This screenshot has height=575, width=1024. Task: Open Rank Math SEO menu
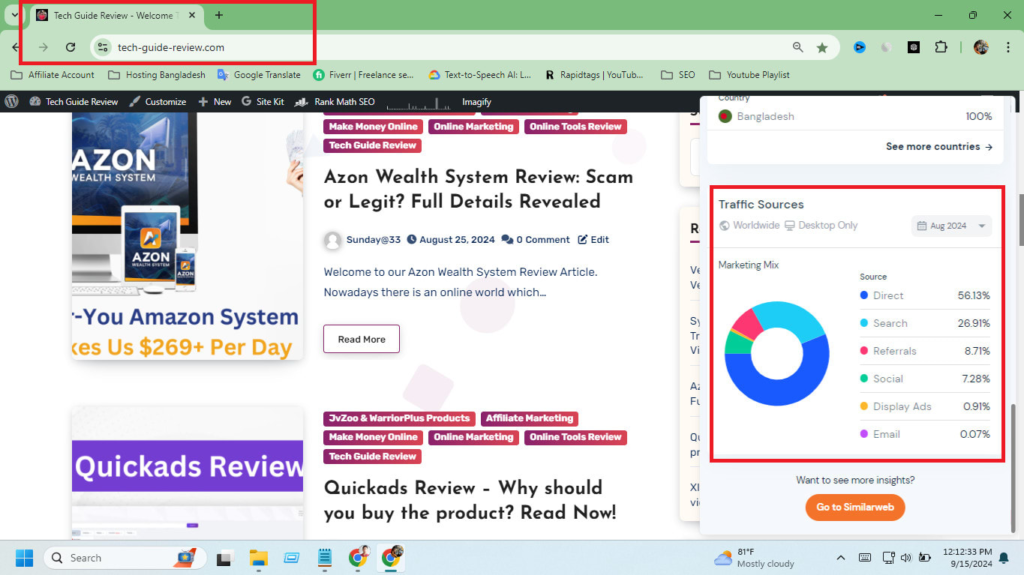(335, 101)
